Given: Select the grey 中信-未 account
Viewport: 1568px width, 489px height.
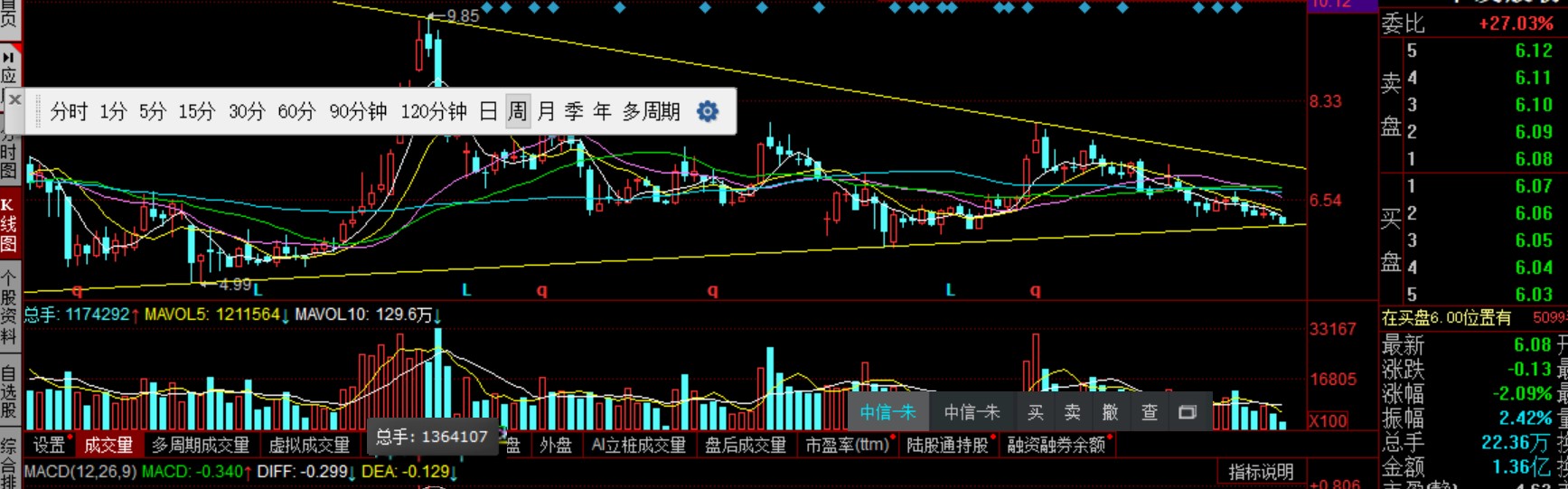Looking at the screenshot, I should pos(972,412).
